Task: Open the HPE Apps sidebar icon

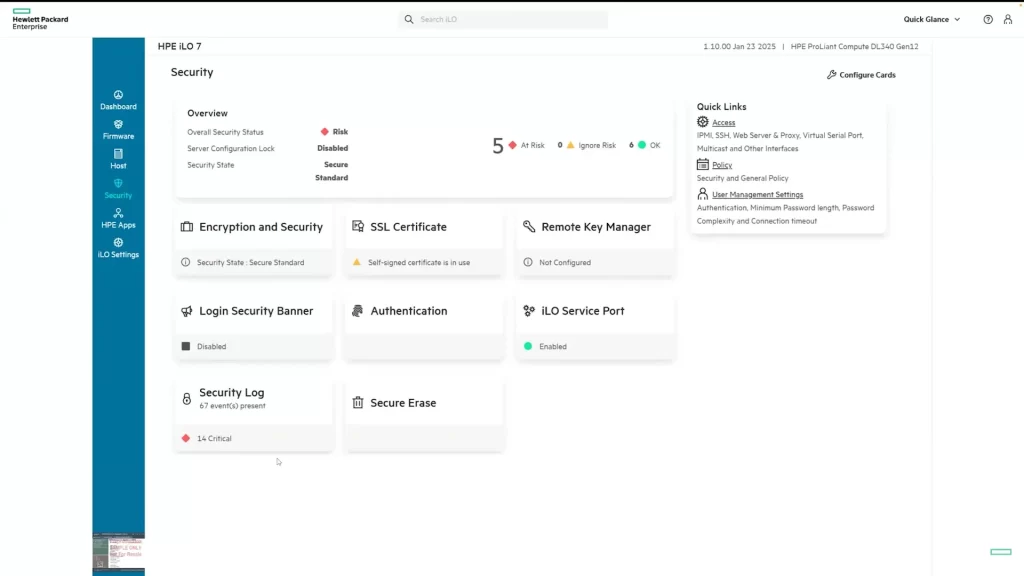Action: coord(118,213)
